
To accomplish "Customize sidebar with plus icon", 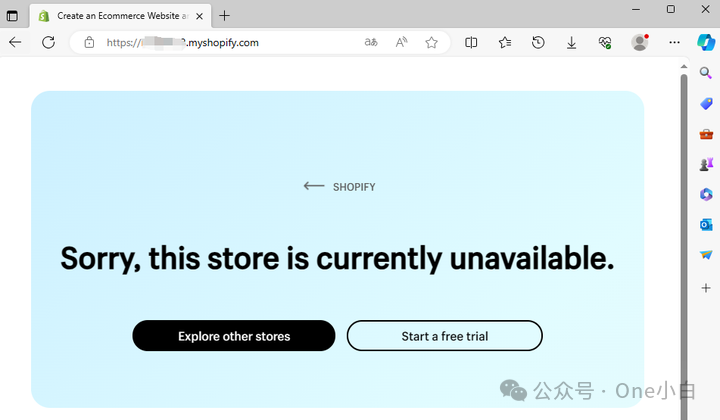I will point(706,288).
